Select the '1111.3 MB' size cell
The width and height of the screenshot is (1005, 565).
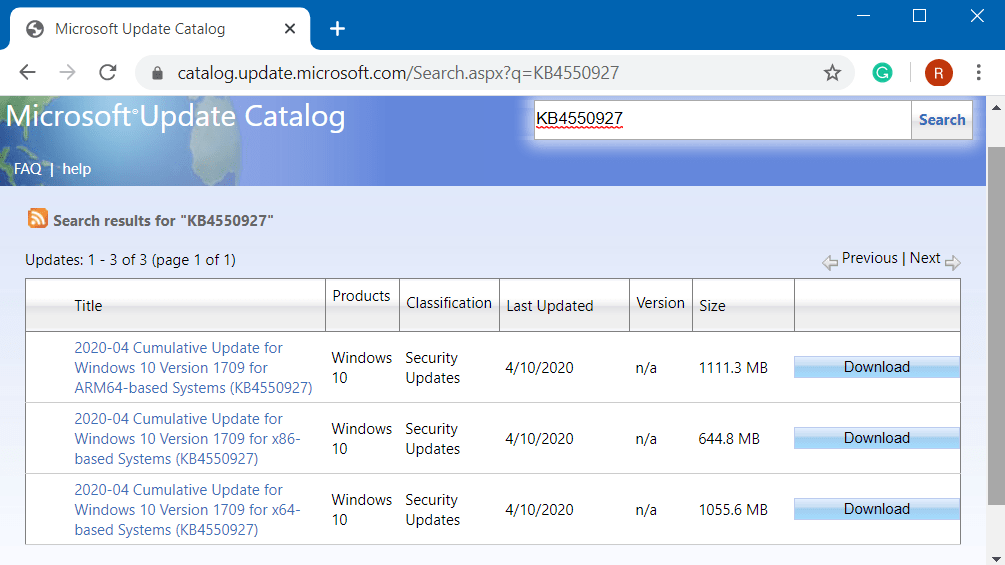pyautogui.click(x=733, y=368)
